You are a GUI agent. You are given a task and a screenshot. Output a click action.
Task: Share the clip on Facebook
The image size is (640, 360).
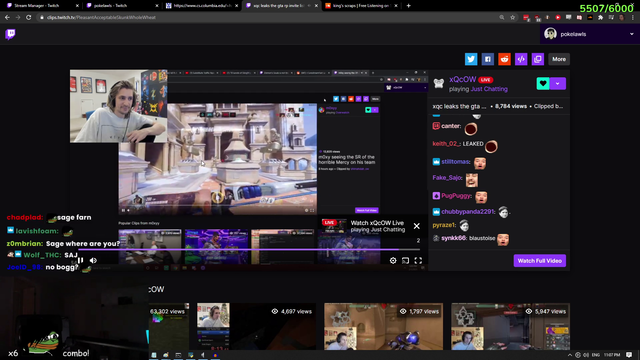tap(487, 59)
